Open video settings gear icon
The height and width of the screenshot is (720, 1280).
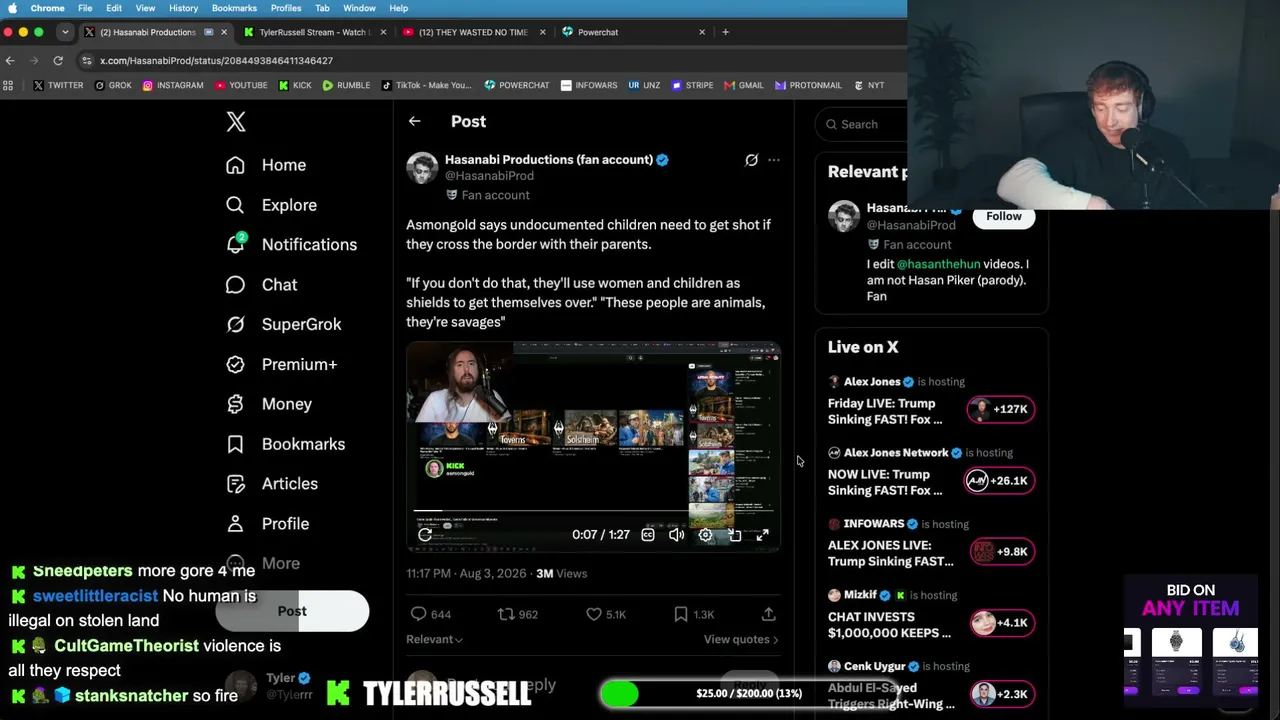705,535
